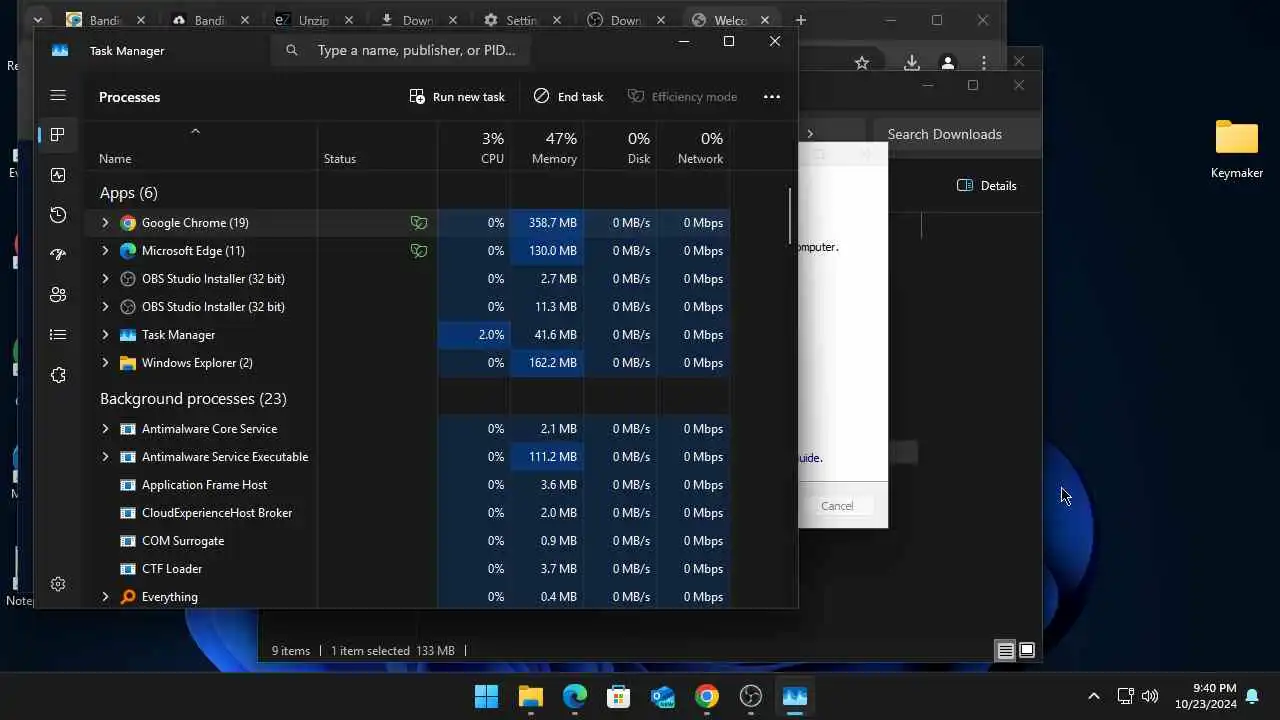Click efficiency leaf icon on Google Chrome row
The height and width of the screenshot is (720, 1280).
pyautogui.click(x=419, y=223)
